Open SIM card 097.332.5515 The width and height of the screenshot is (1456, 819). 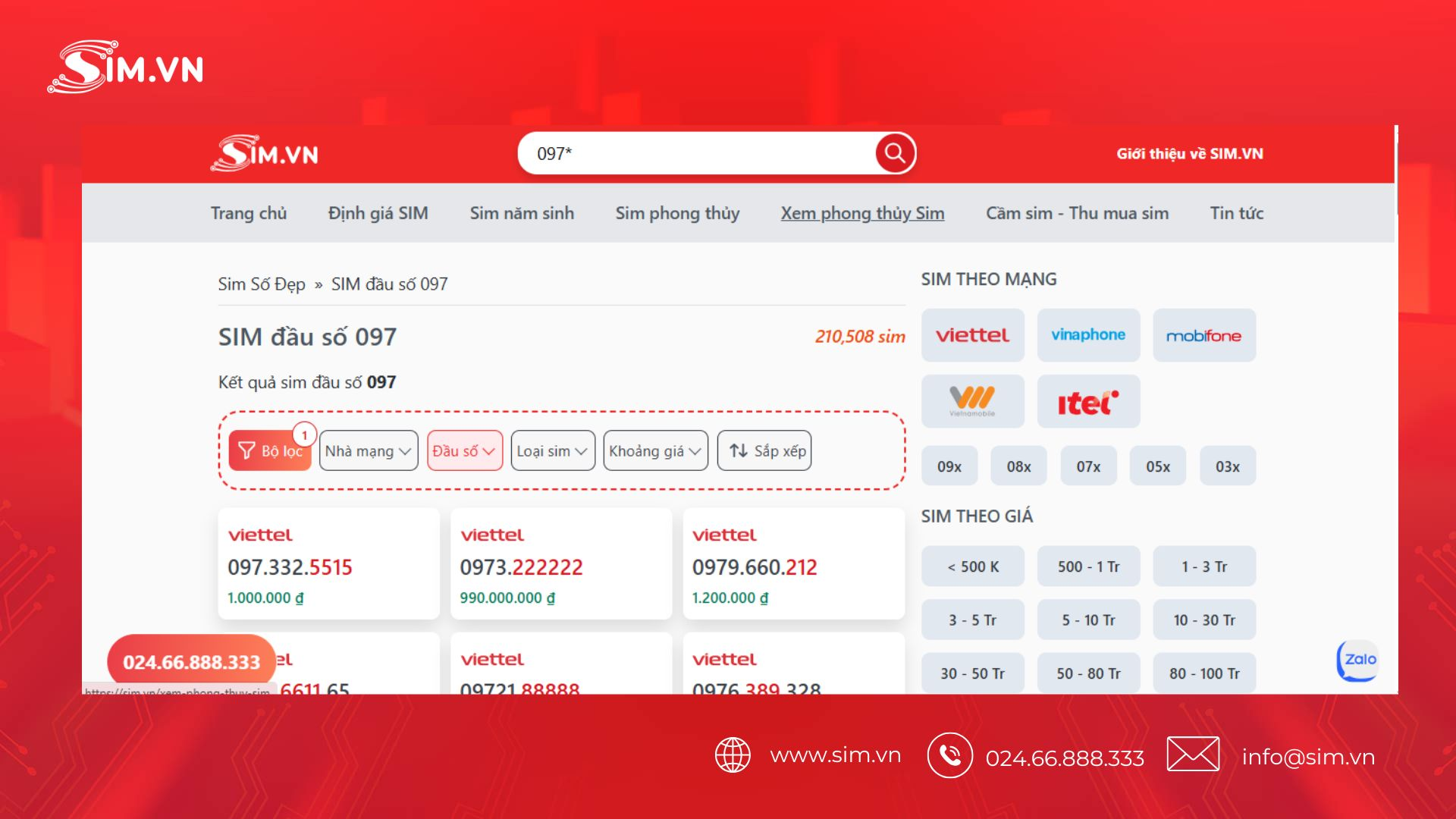coord(328,563)
